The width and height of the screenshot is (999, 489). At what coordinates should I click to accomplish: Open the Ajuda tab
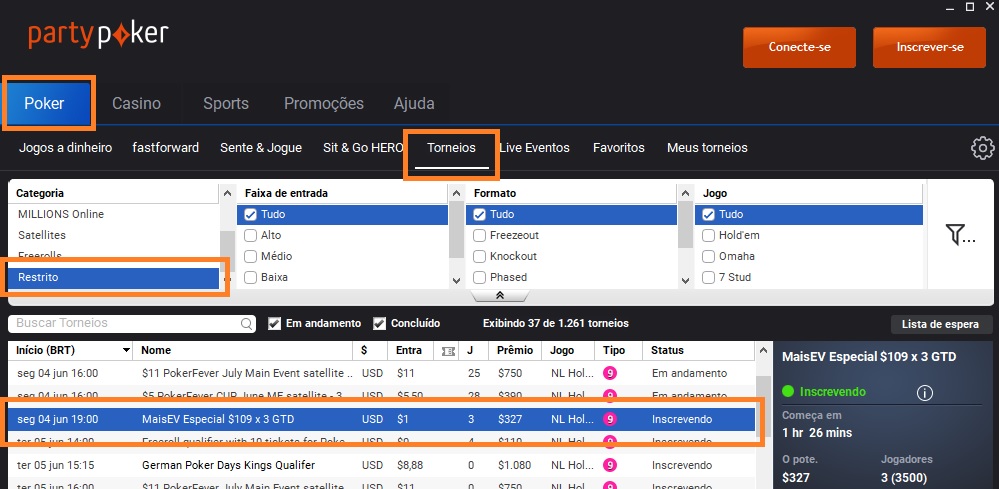point(414,103)
